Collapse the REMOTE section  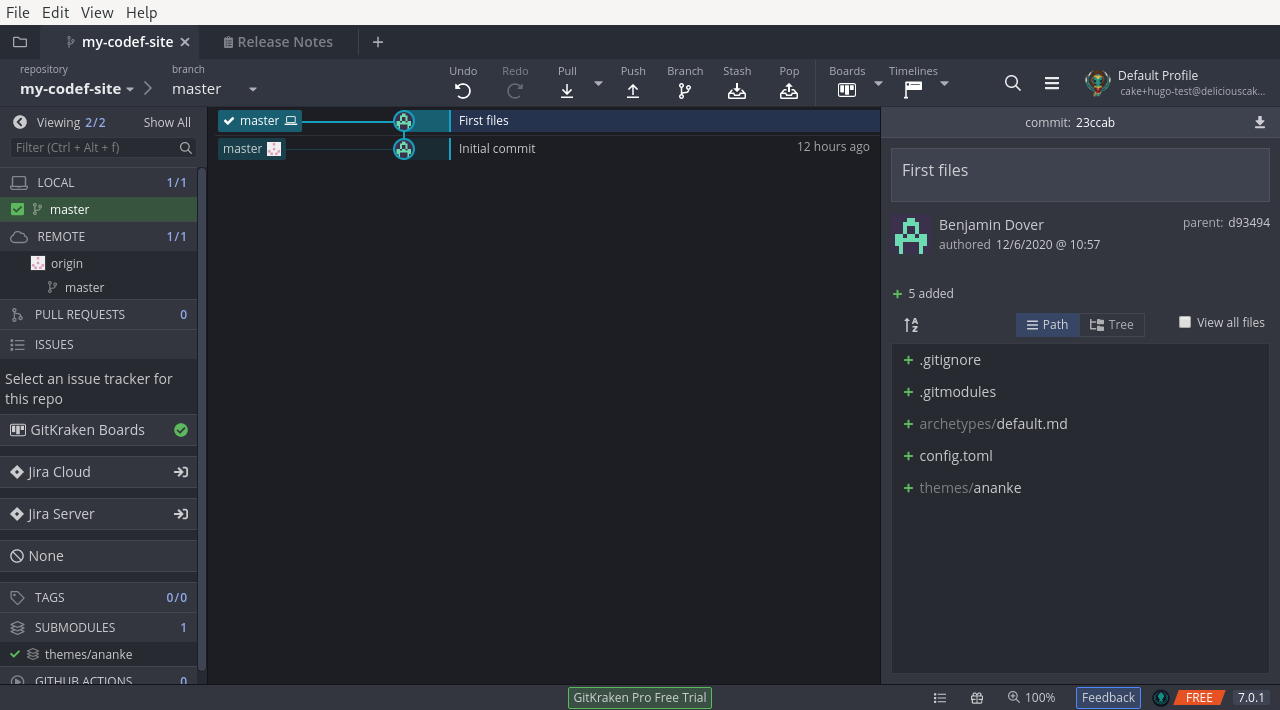(x=98, y=237)
